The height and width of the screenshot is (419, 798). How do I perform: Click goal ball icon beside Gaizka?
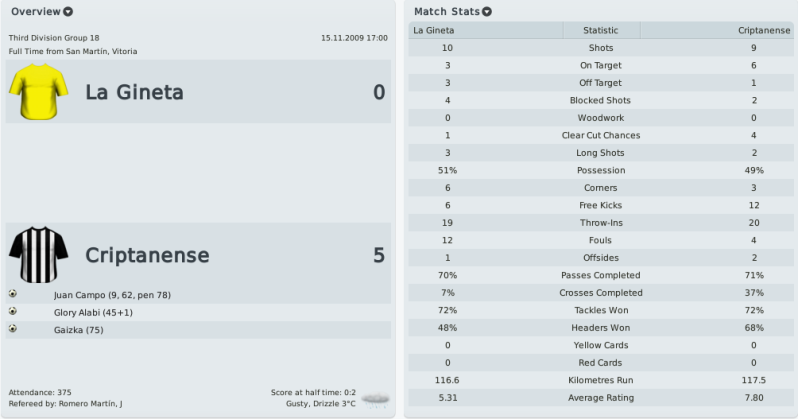(x=13, y=328)
